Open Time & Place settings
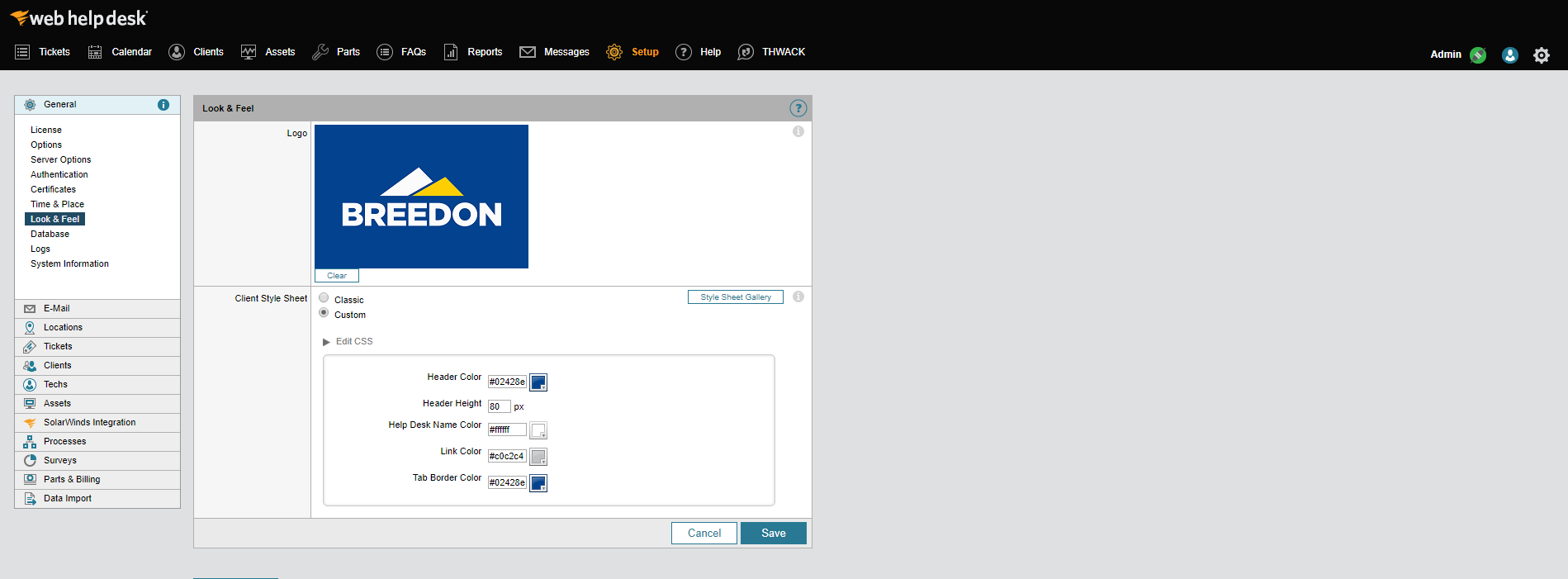 pos(58,204)
